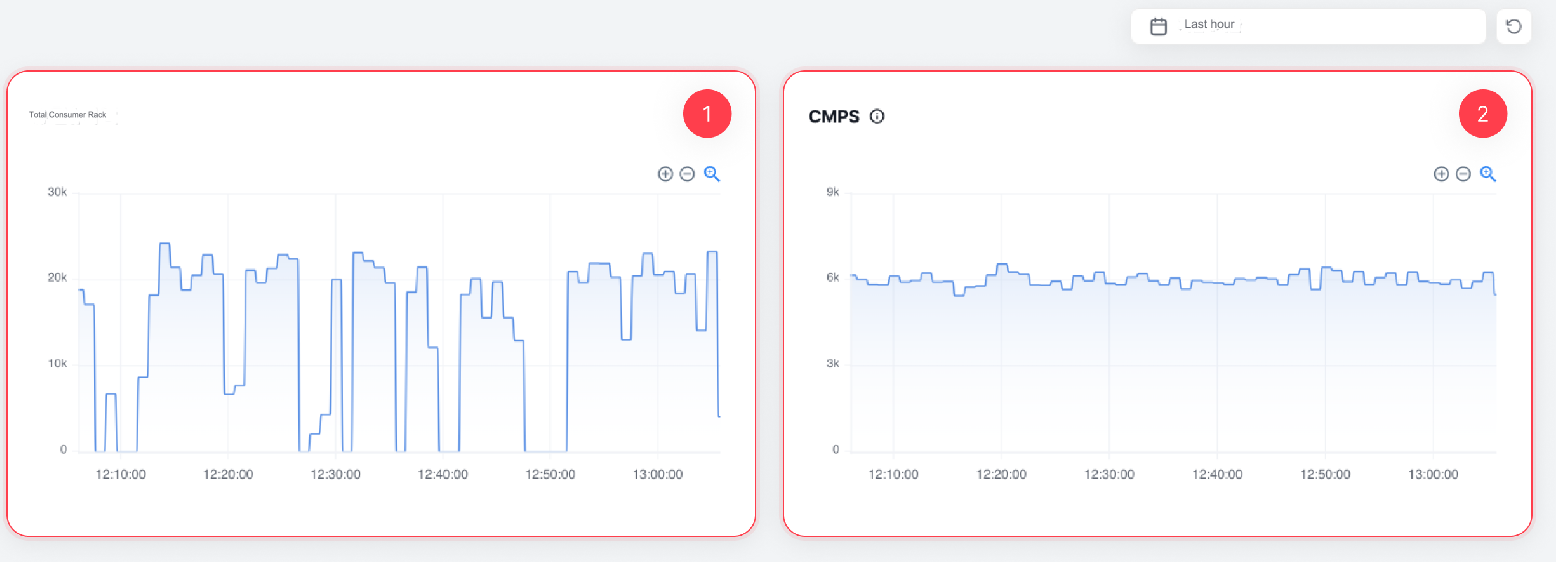Click 9k axis label on CMPS chart
Screen dimensions: 1556x562
click(832, 192)
